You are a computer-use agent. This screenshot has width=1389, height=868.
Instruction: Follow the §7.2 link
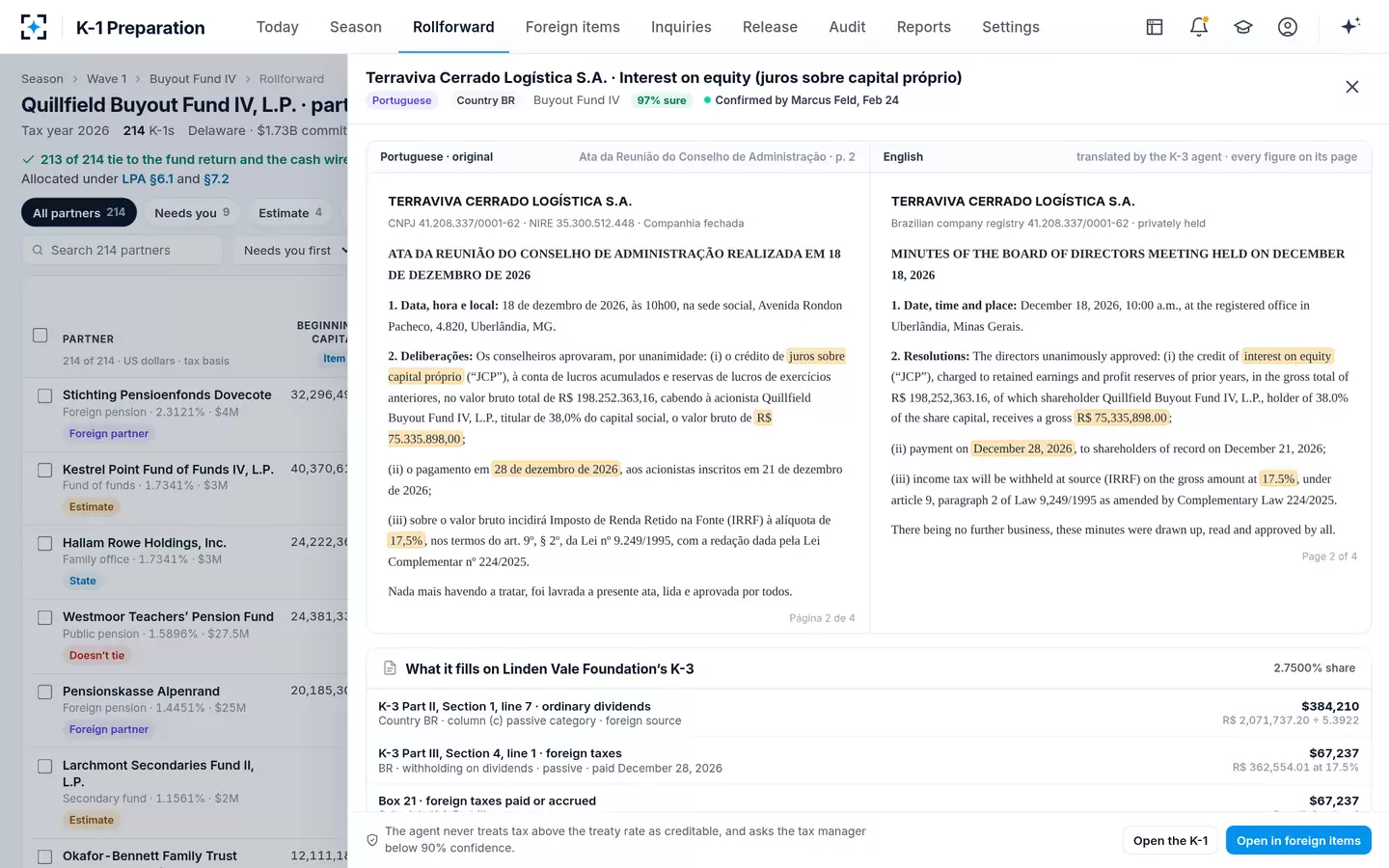216,179
